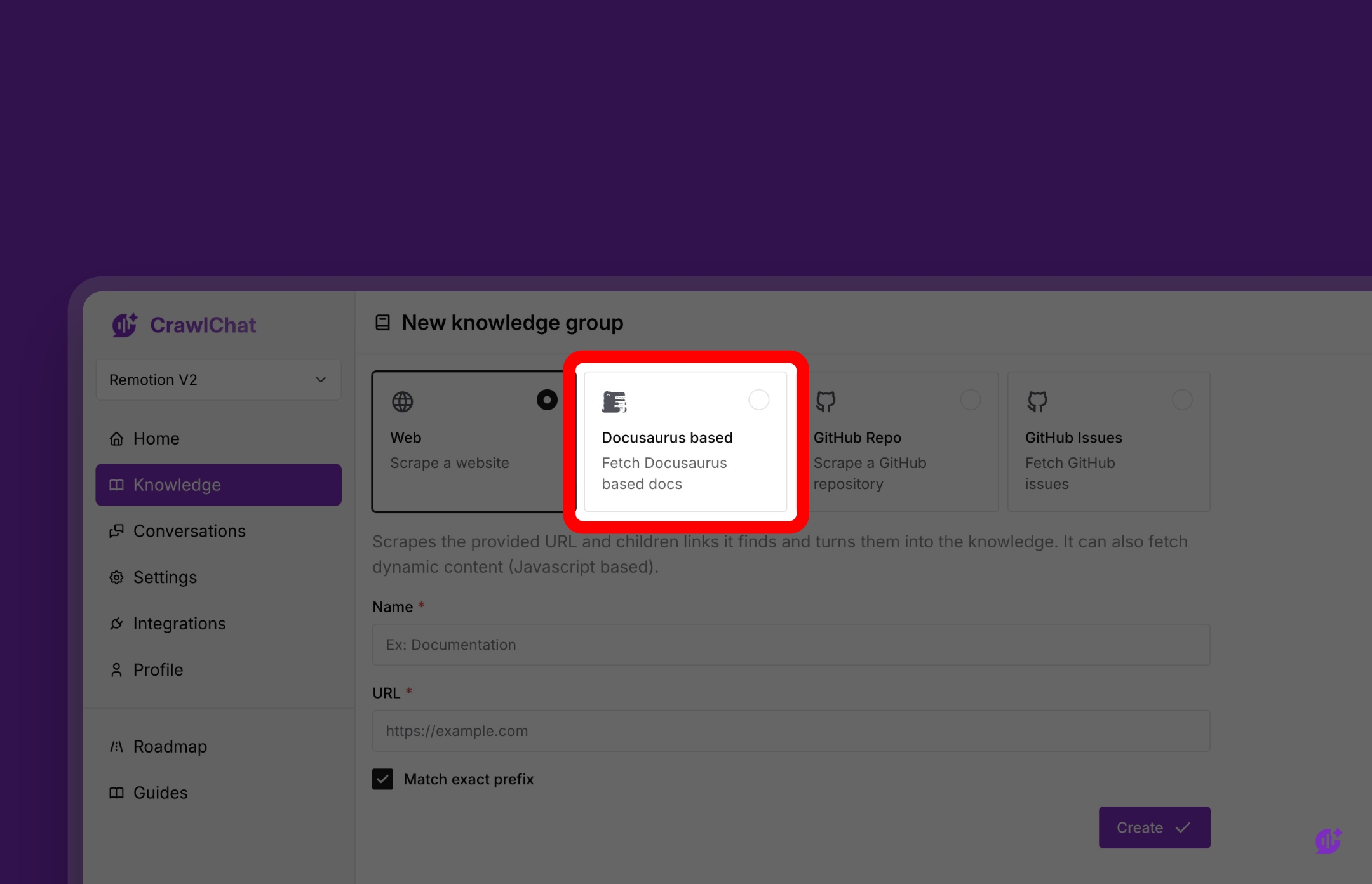This screenshot has height=884, width=1372.
Task: Select the GitHub Repo radio button
Action: click(970, 400)
